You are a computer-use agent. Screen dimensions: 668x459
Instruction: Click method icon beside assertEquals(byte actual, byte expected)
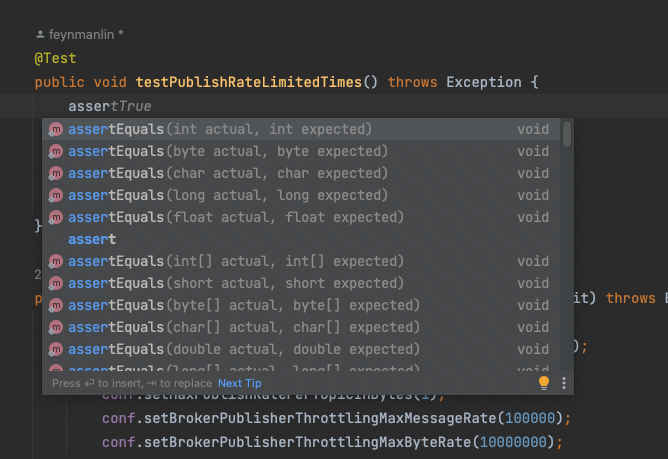pyautogui.click(x=55, y=151)
